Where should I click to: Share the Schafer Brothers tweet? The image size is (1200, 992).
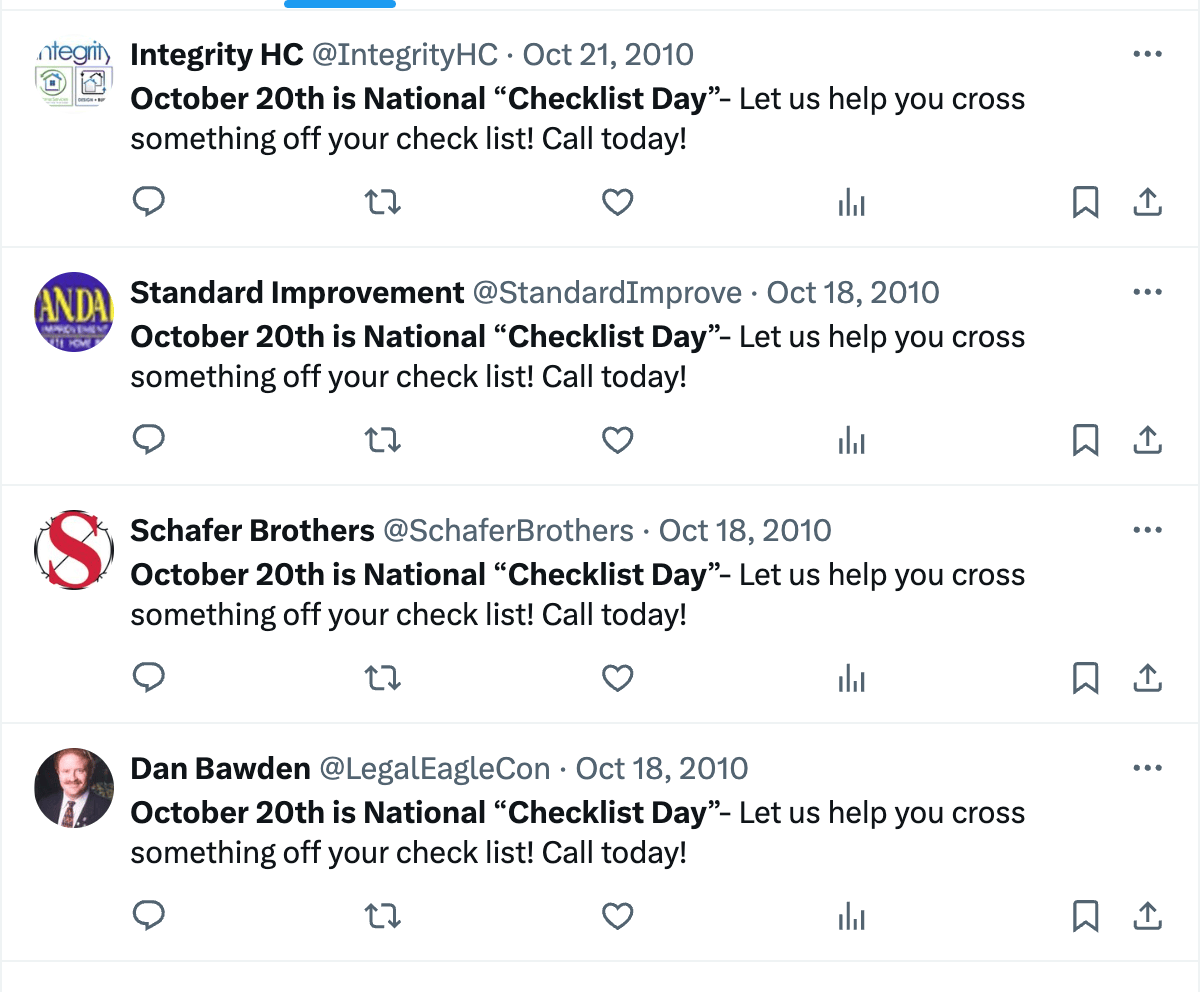point(1147,679)
